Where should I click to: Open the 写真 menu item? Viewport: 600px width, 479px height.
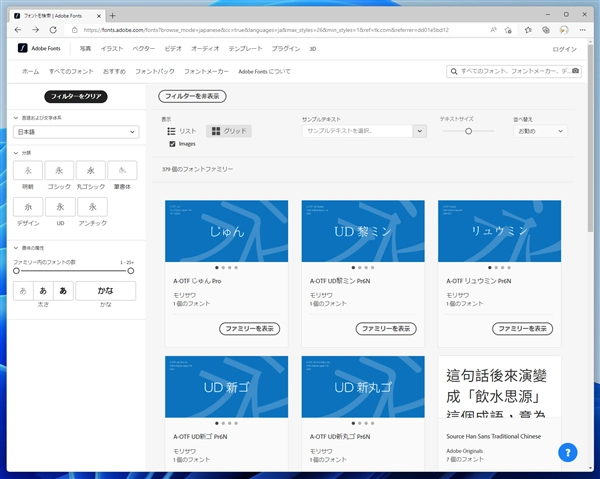tap(85, 49)
